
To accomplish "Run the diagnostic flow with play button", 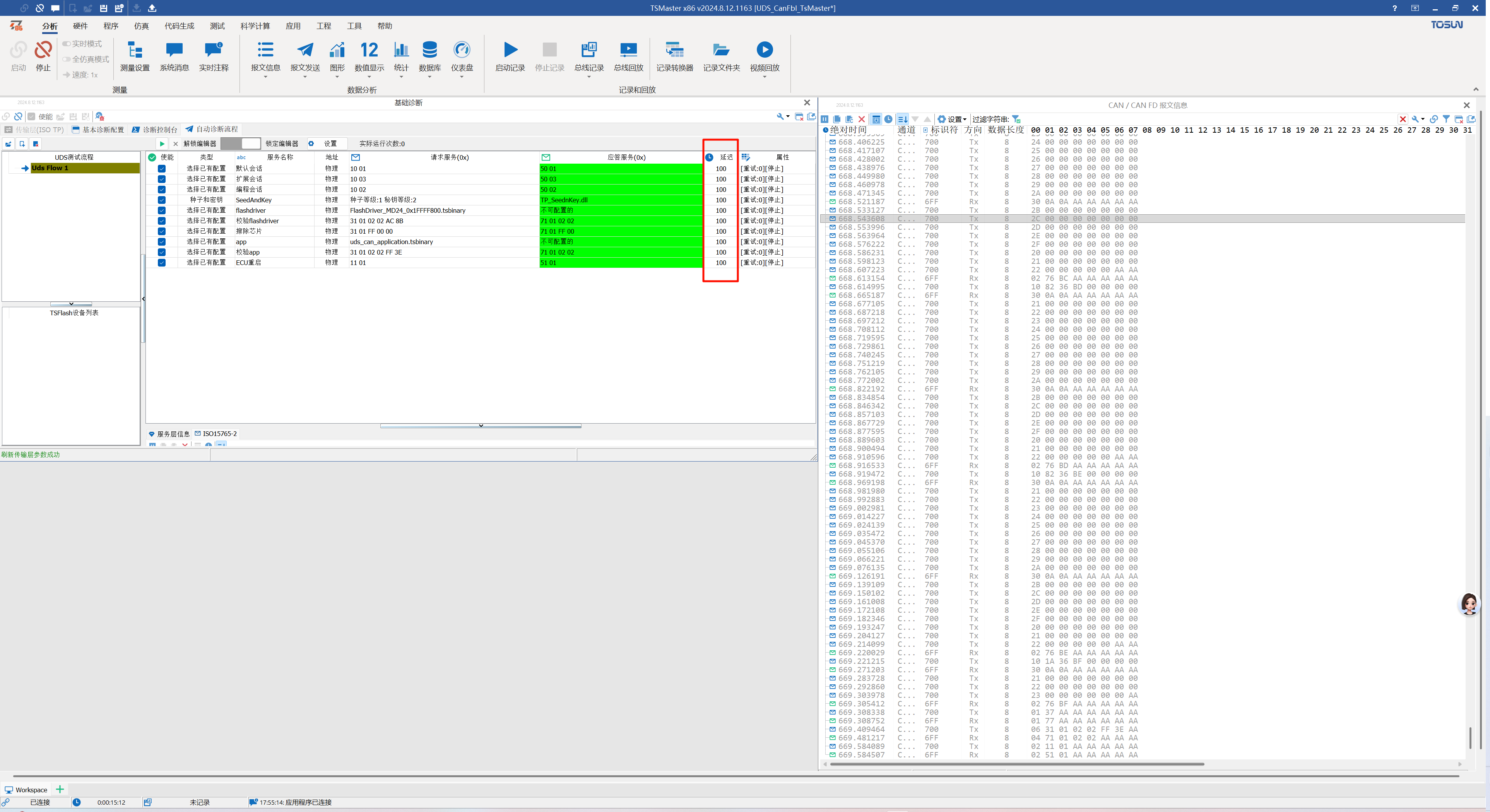I will click(x=162, y=144).
